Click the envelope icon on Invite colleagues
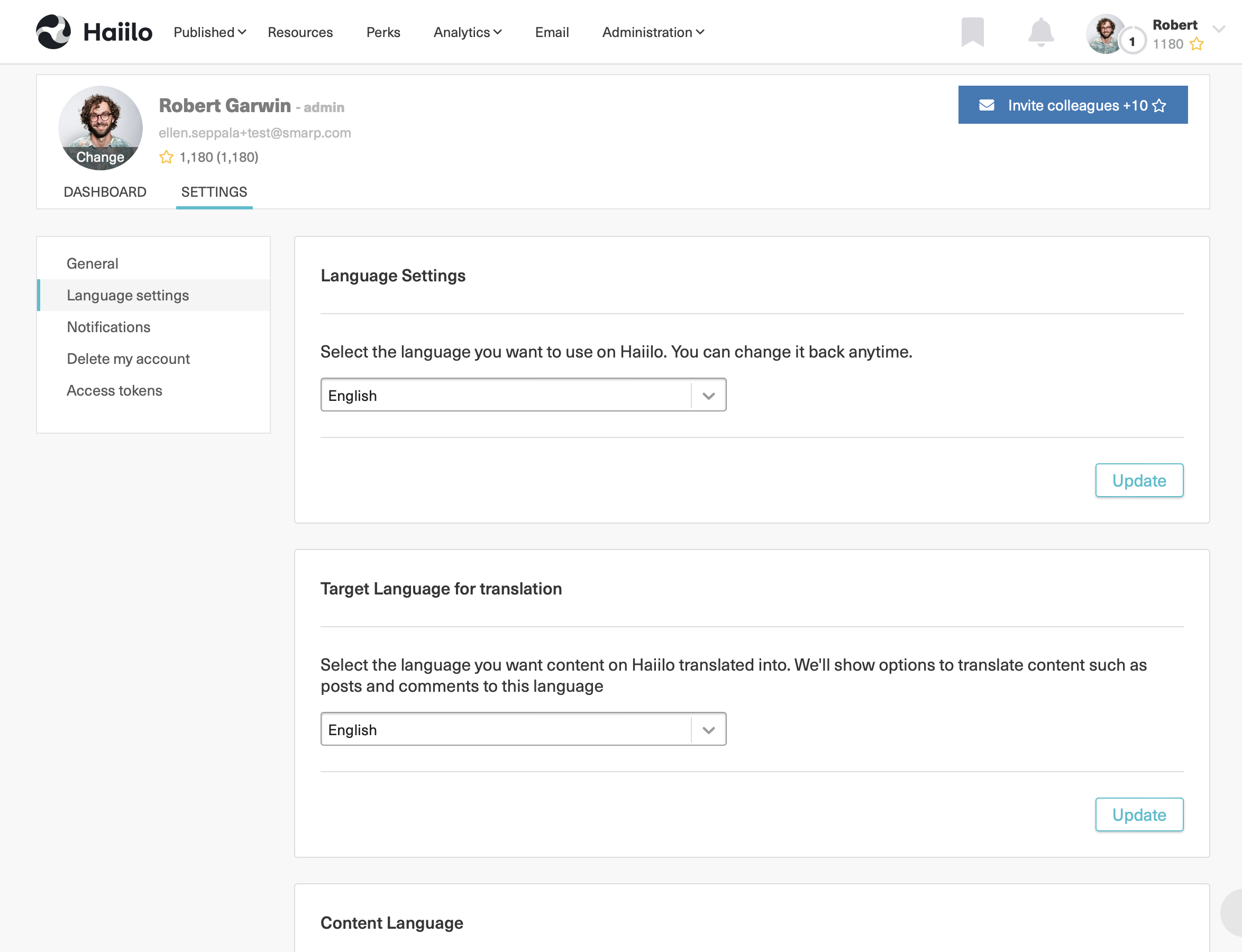This screenshot has height=952, width=1242. (986, 105)
